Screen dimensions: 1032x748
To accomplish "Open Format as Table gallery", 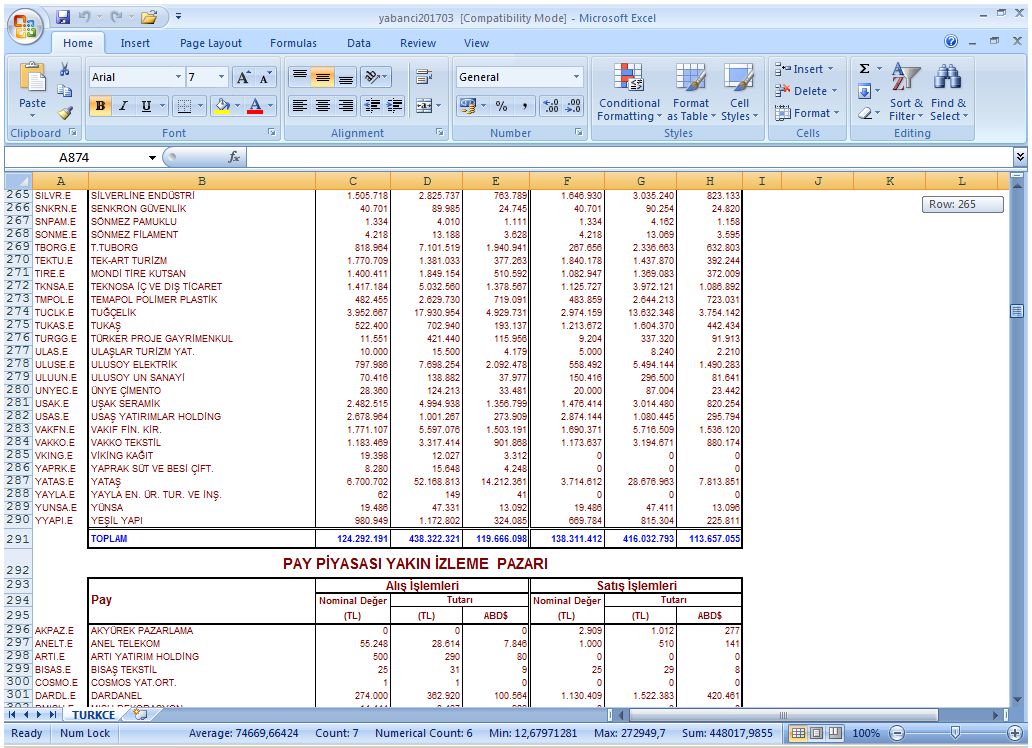I will pyautogui.click(x=690, y=92).
